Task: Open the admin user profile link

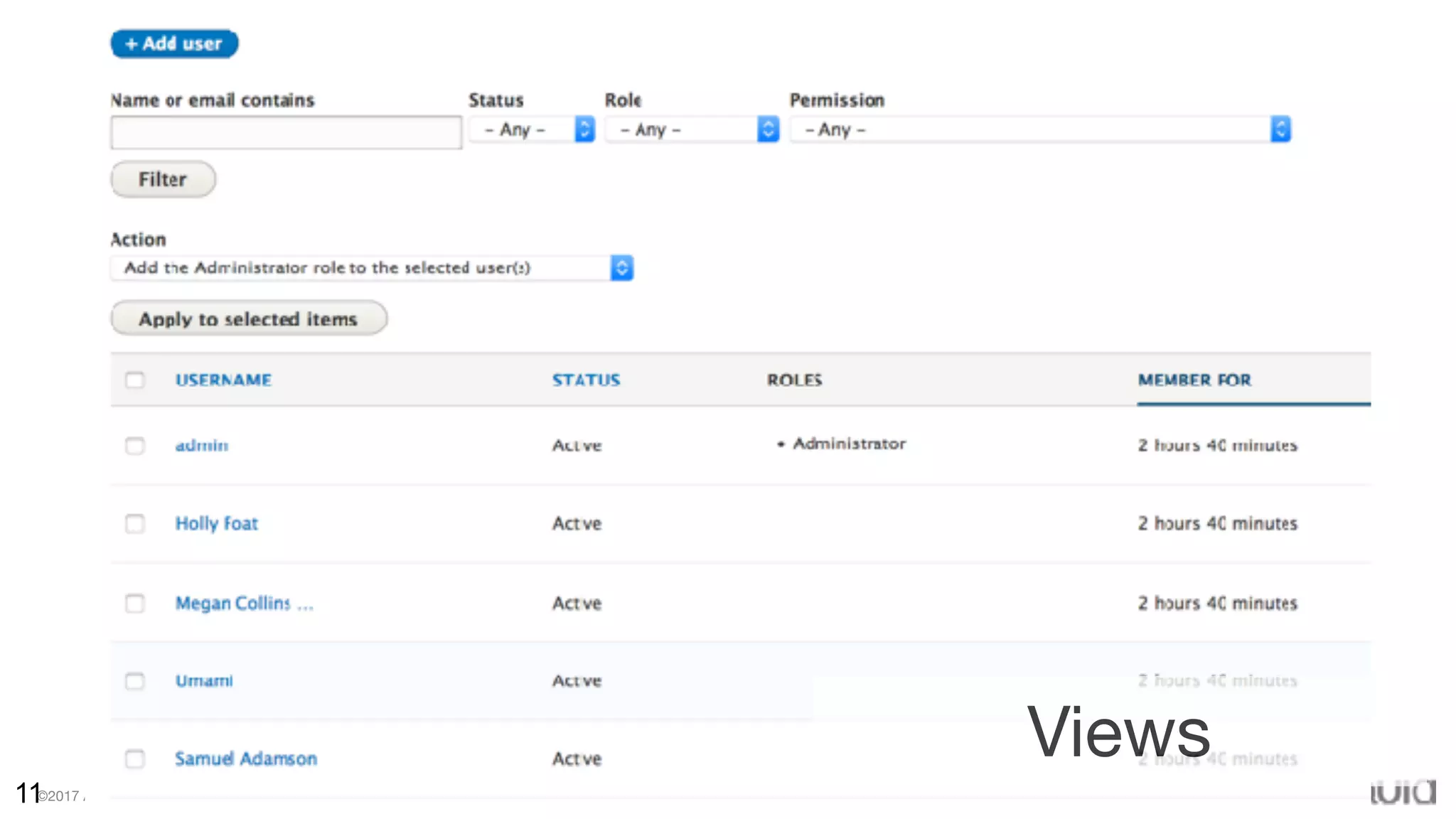Action: click(x=202, y=446)
